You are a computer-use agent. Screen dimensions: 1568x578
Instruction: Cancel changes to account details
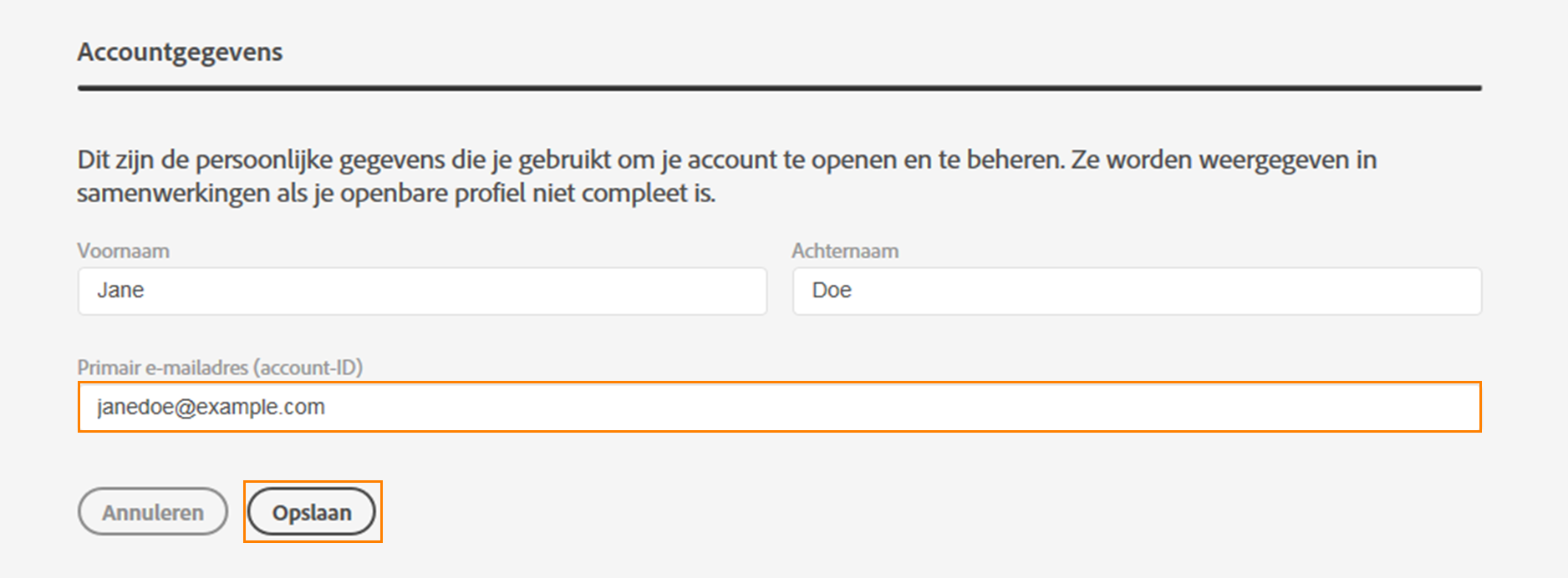coord(152,512)
